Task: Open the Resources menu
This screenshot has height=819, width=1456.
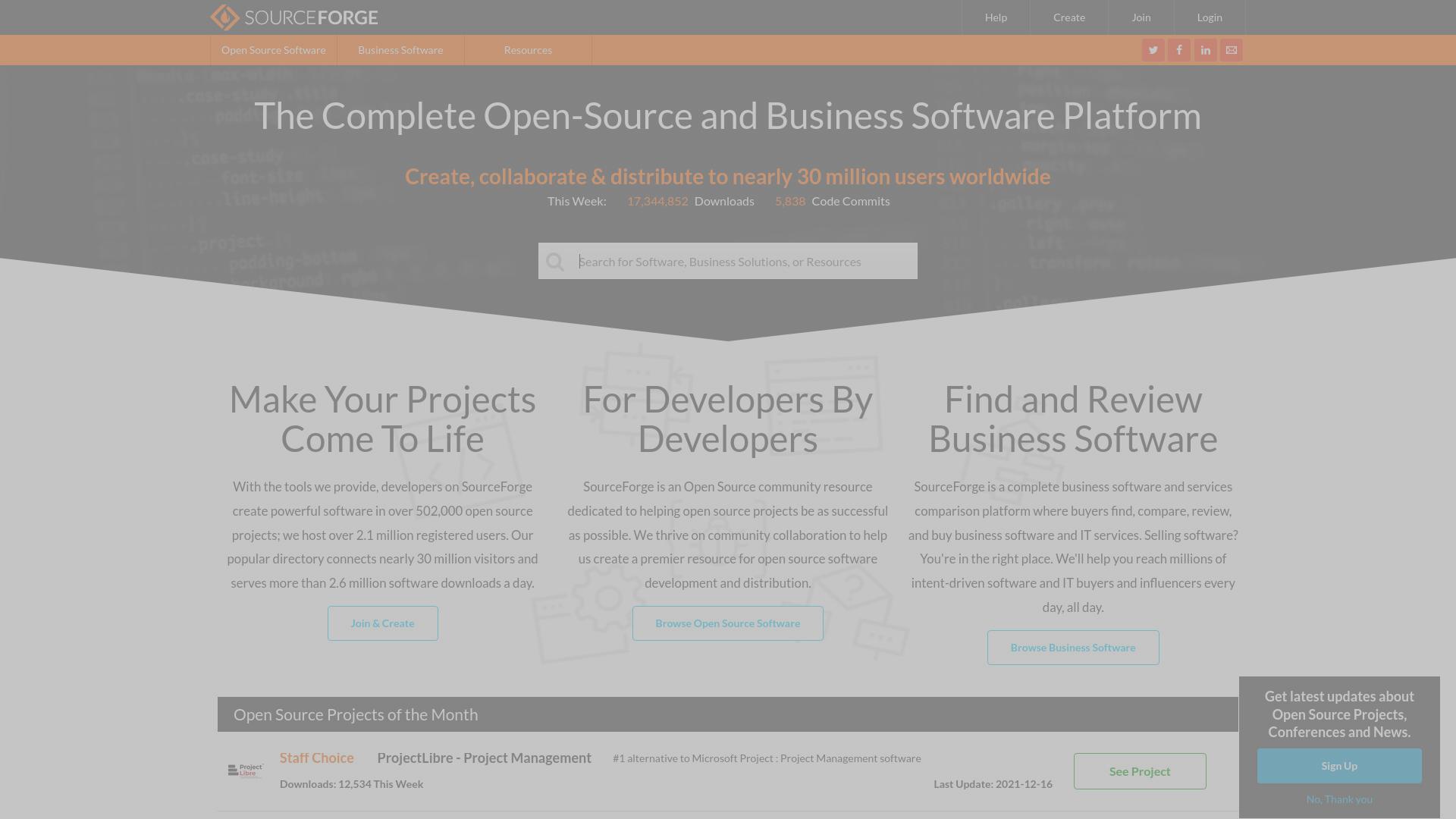Action: pyautogui.click(x=528, y=50)
